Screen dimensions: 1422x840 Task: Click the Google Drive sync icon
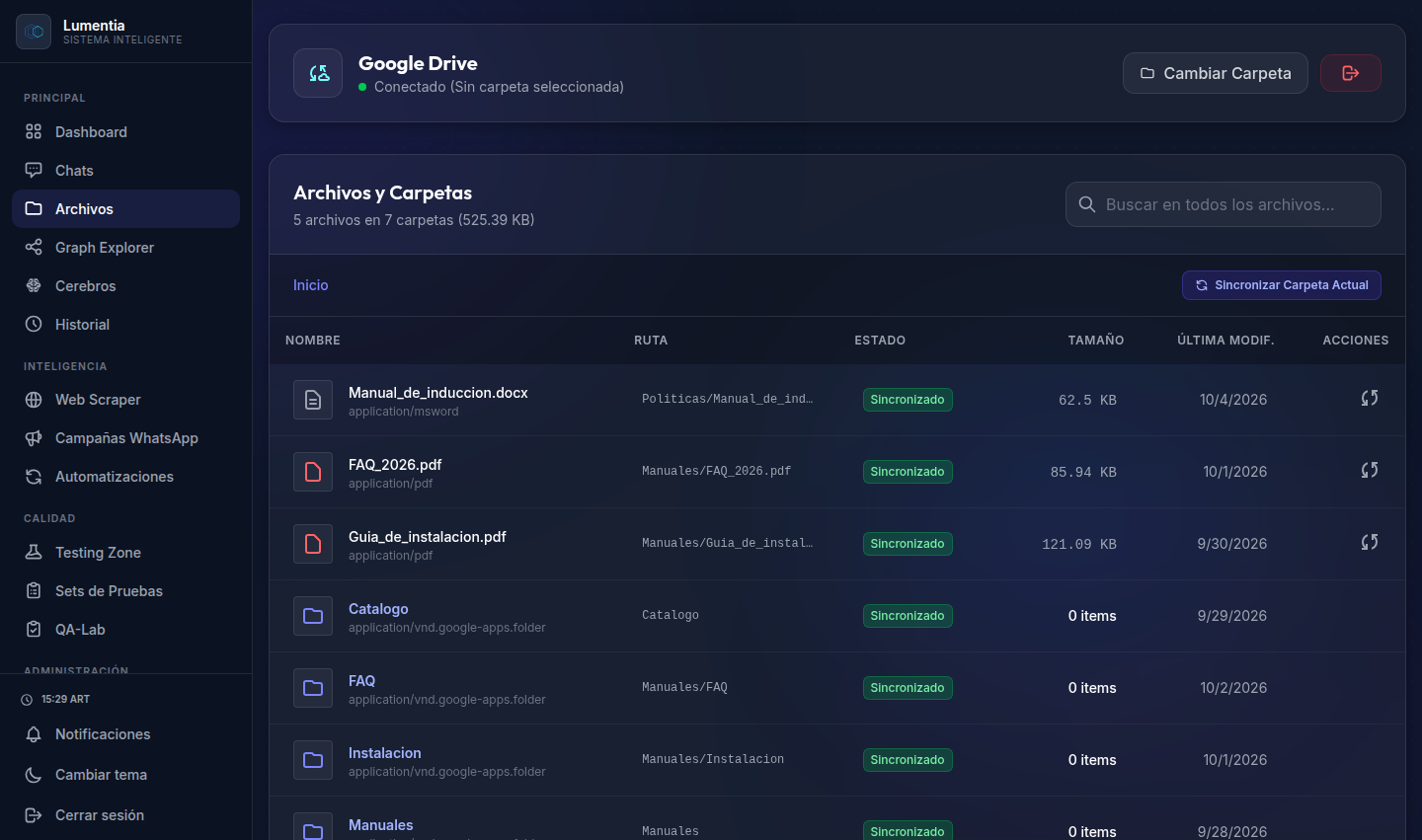[318, 73]
